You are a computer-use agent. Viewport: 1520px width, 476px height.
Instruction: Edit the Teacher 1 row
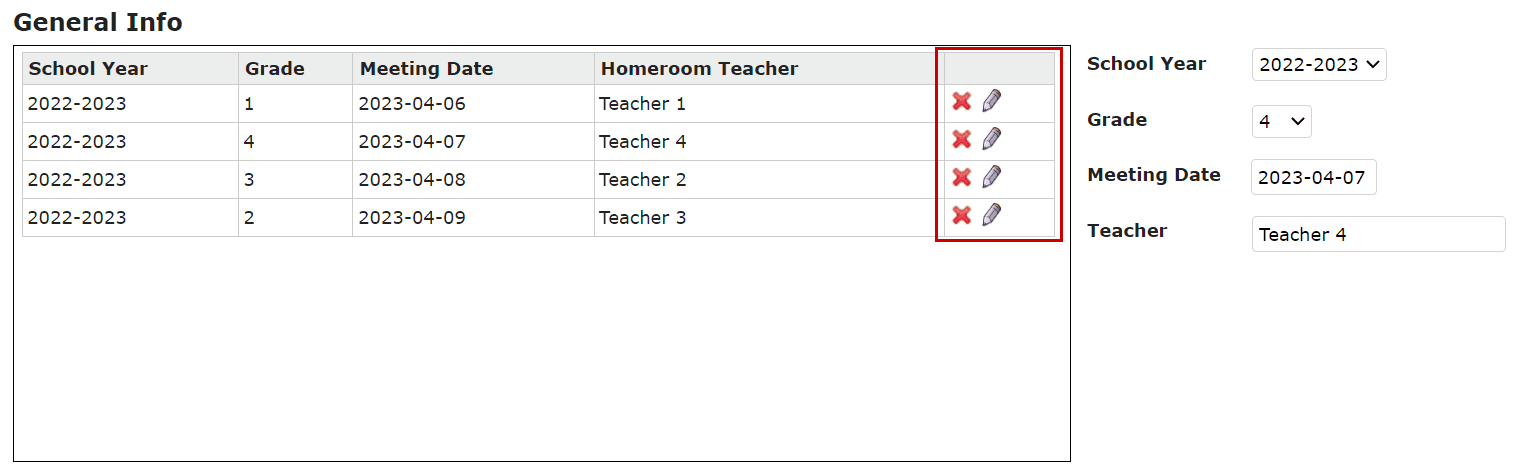991,100
